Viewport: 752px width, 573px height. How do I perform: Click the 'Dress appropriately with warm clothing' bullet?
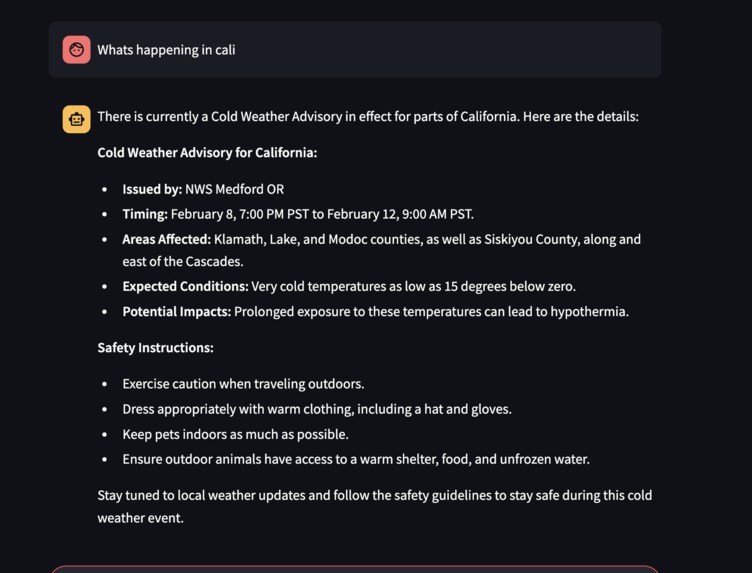317,409
